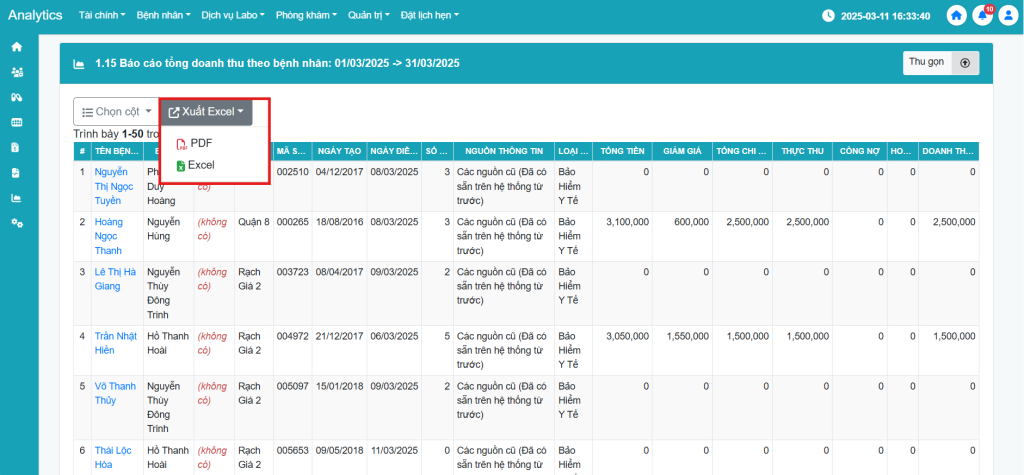This screenshot has width=1024, height=475.
Task: Click the notification bell icon
Action: [982, 16]
